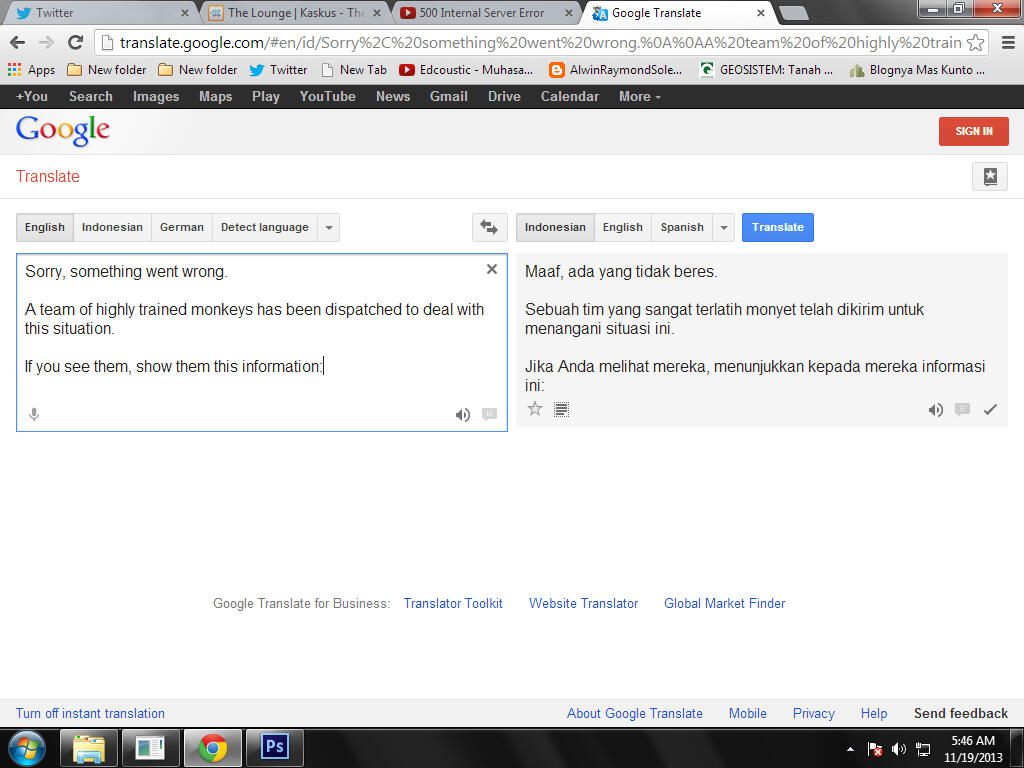This screenshot has width=1024, height=768.
Task: Select all translation text icon
Action: pyautogui.click(x=561, y=409)
